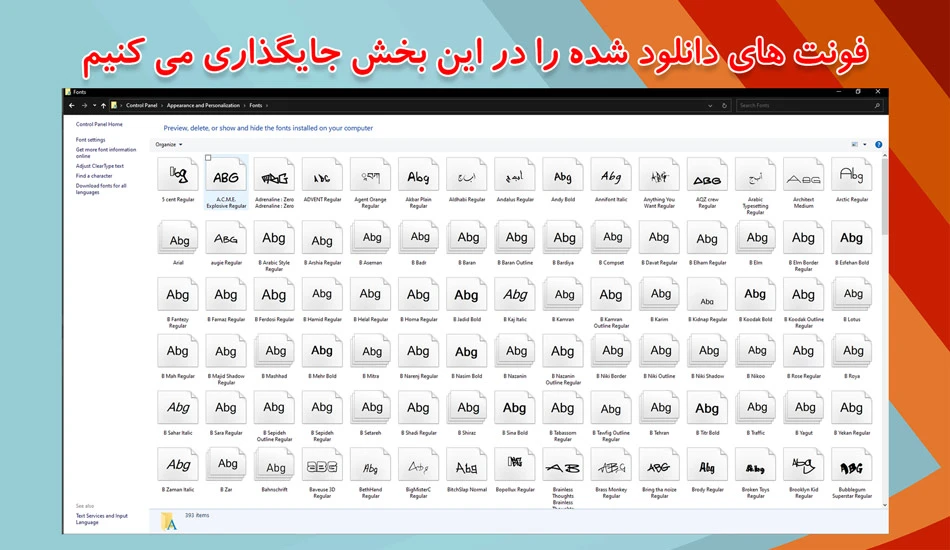Open the Font settings link
The image size is (950, 550).
(90, 140)
